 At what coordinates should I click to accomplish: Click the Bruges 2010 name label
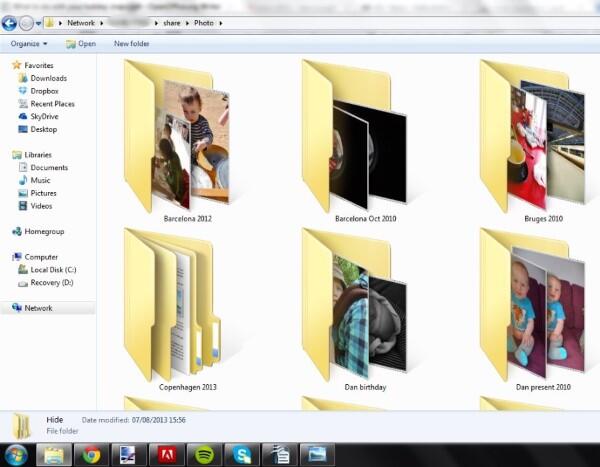coord(543,219)
